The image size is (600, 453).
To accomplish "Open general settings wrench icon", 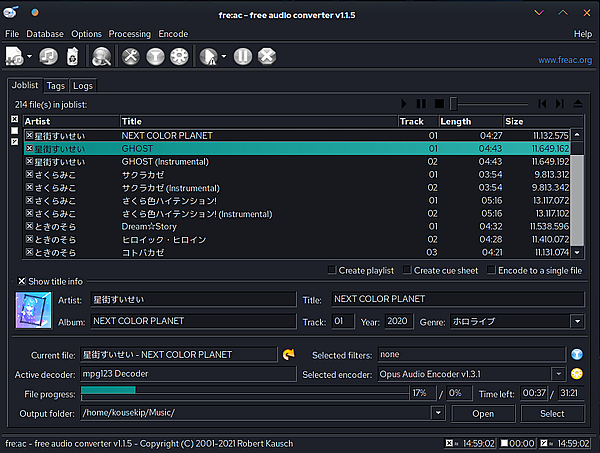I will click(x=131, y=56).
